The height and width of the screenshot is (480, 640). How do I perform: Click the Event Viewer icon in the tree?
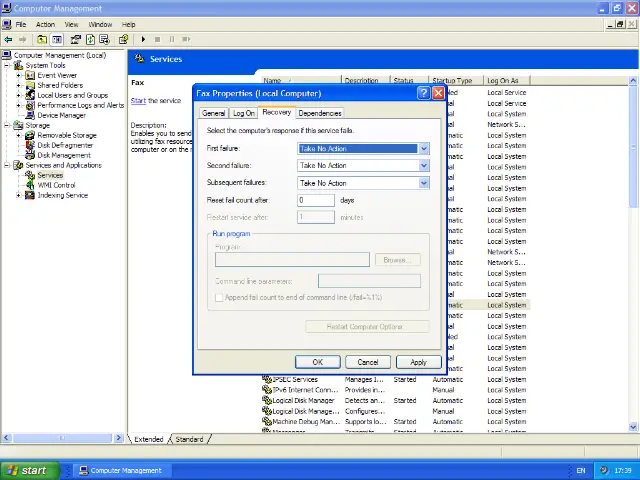(30, 76)
